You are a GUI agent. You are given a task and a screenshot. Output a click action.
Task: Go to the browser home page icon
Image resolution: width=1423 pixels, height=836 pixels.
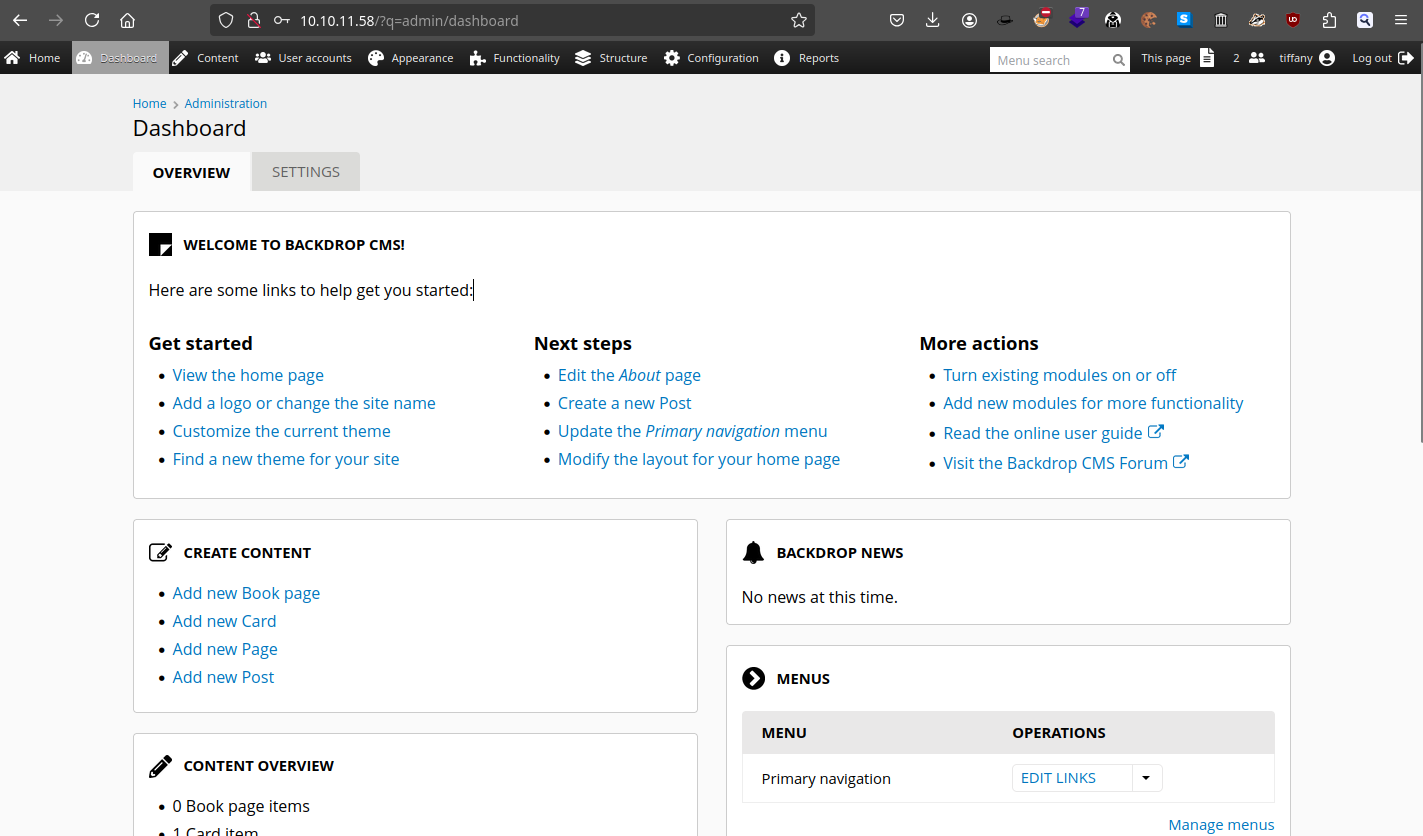(x=127, y=20)
